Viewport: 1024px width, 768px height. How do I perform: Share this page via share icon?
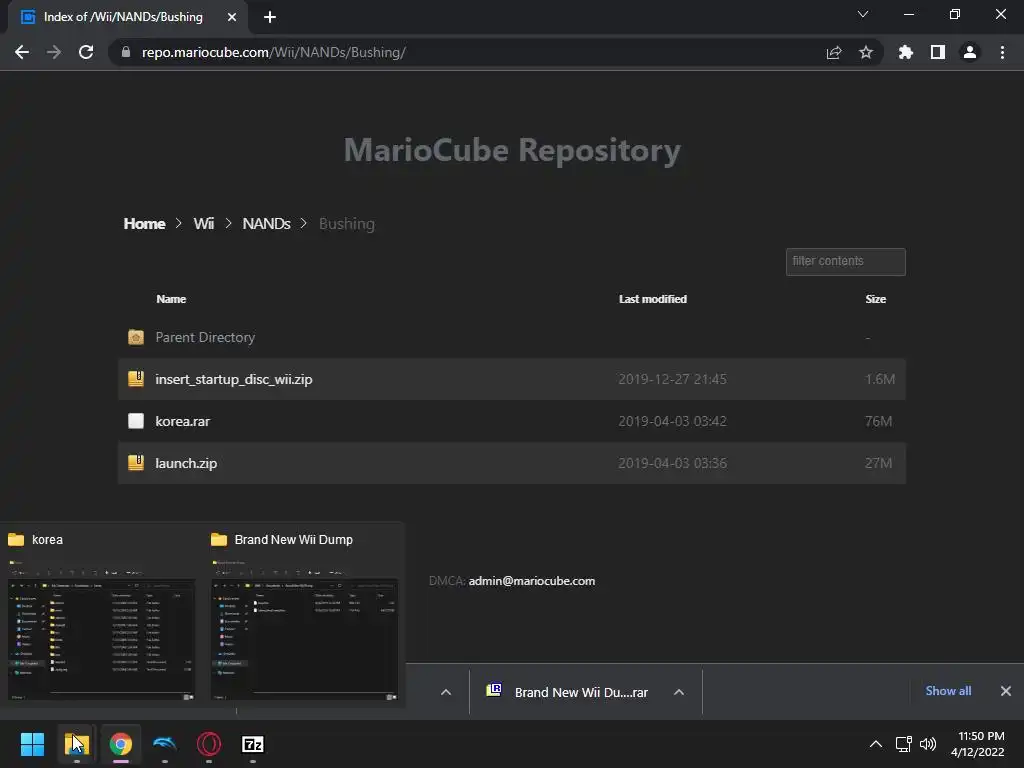pyautogui.click(x=834, y=52)
